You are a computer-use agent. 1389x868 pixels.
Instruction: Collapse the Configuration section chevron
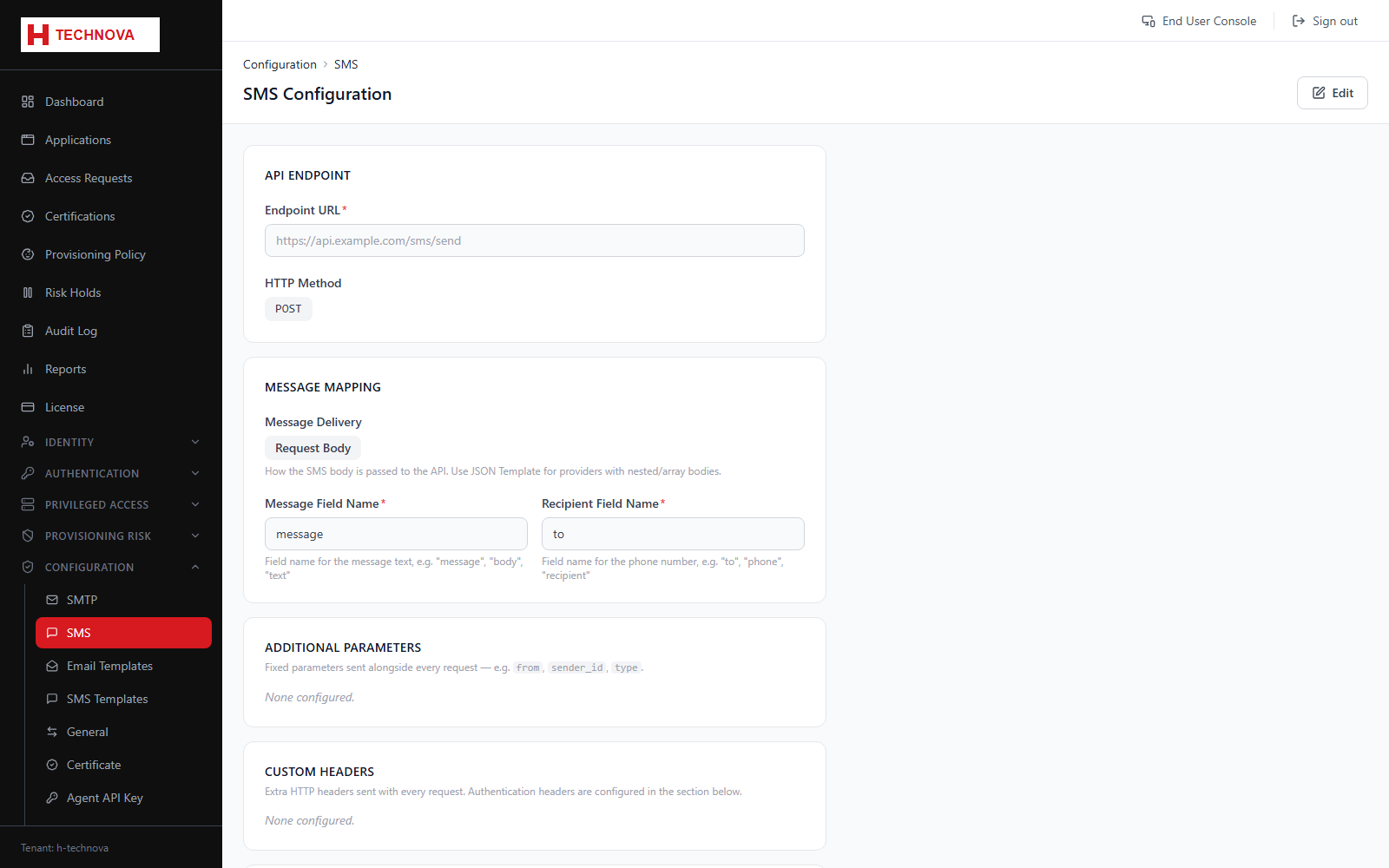[x=195, y=567]
